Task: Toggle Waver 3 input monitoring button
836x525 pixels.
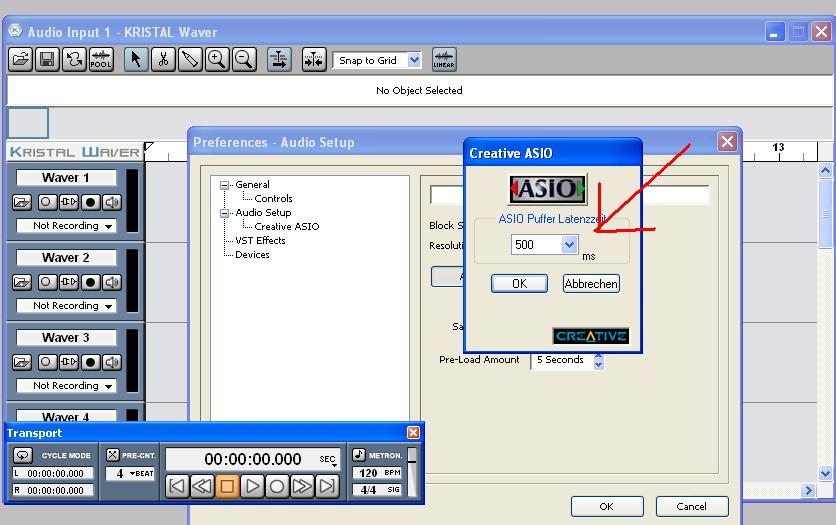Action: coord(68,362)
